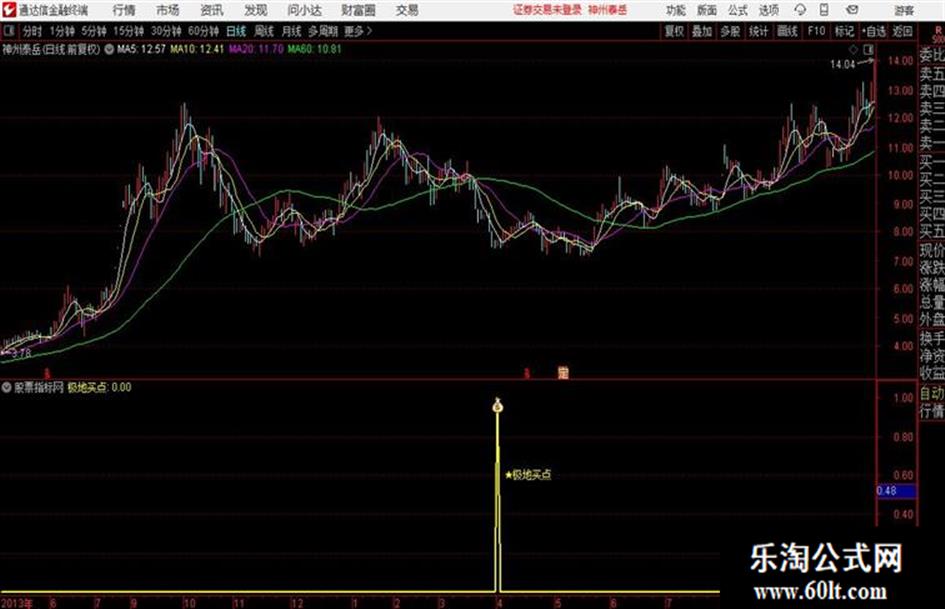This screenshot has width=945, height=609.
Task: Open the 公式 menu
Action: [x=738, y=10]
